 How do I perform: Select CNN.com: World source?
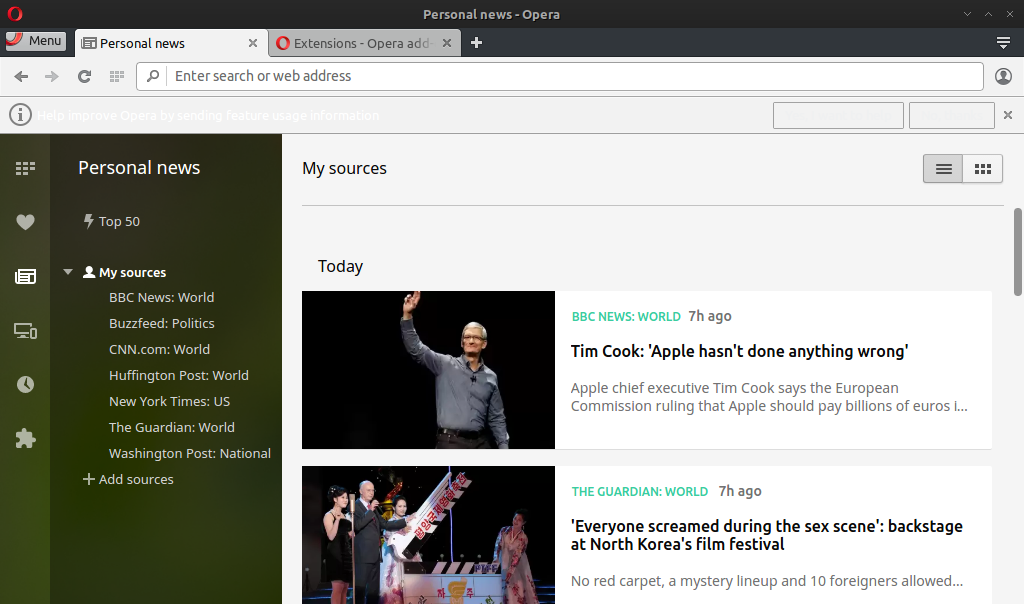tap(159, 349)
